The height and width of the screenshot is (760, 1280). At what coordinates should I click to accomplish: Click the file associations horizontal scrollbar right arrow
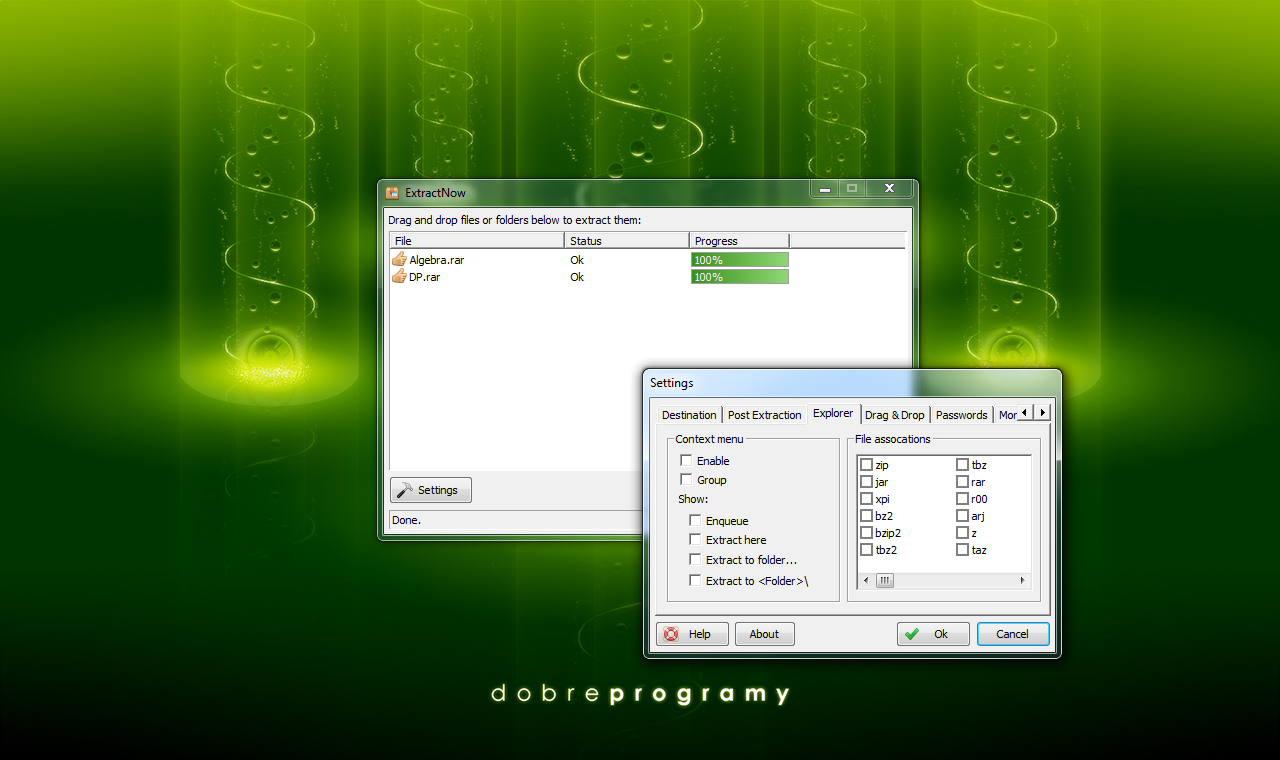1022,580
